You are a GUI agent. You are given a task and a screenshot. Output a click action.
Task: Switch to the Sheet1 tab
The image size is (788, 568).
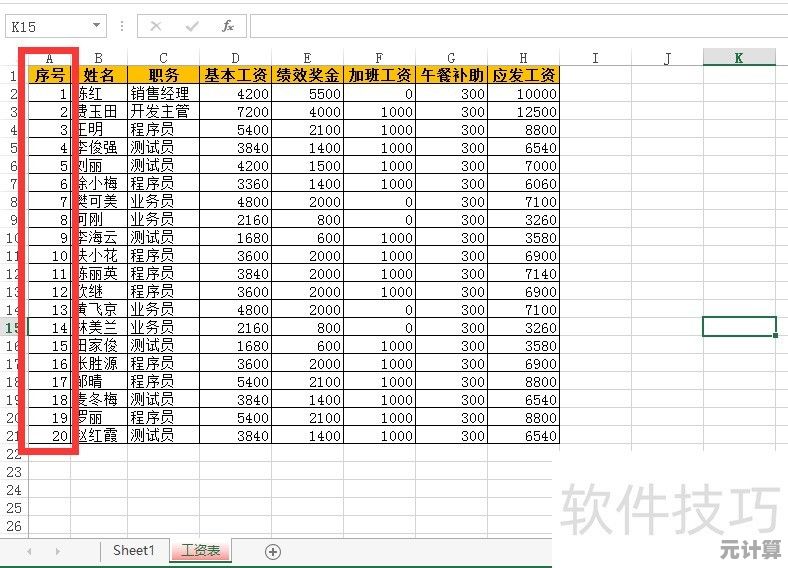(x=134, y=551)
